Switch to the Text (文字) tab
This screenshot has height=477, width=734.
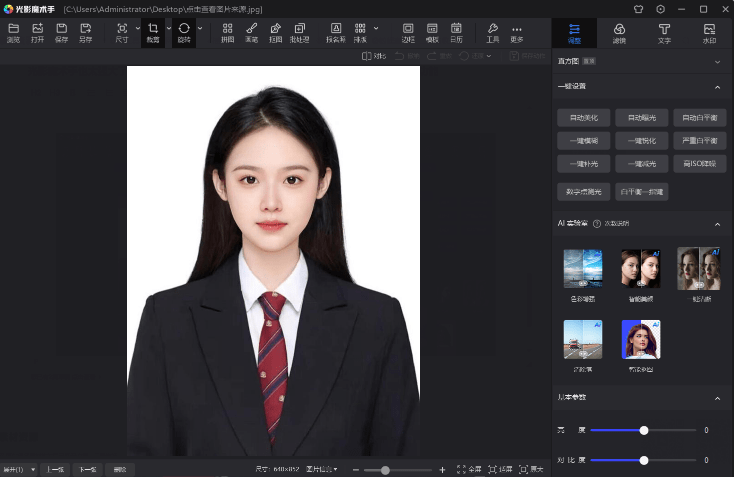664,33
